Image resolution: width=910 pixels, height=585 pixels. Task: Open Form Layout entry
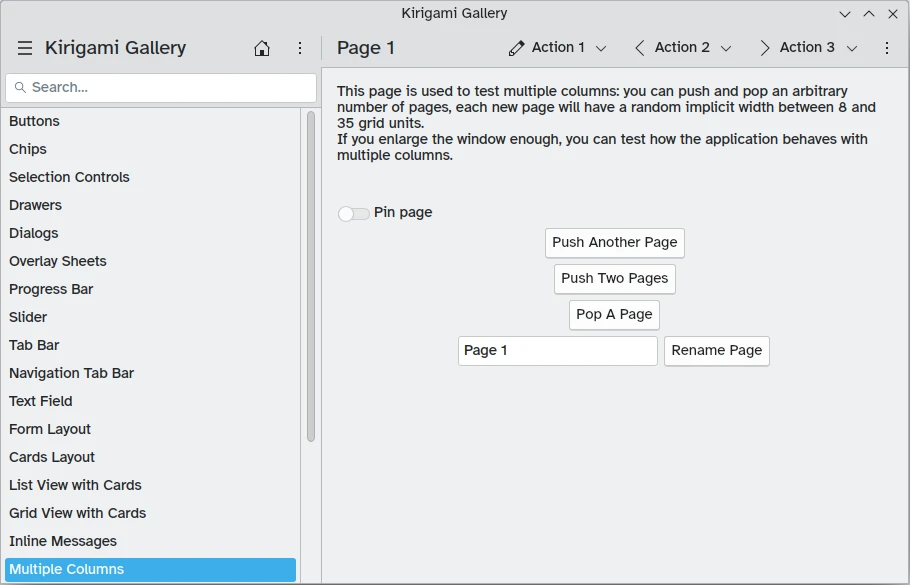(150, 429)
